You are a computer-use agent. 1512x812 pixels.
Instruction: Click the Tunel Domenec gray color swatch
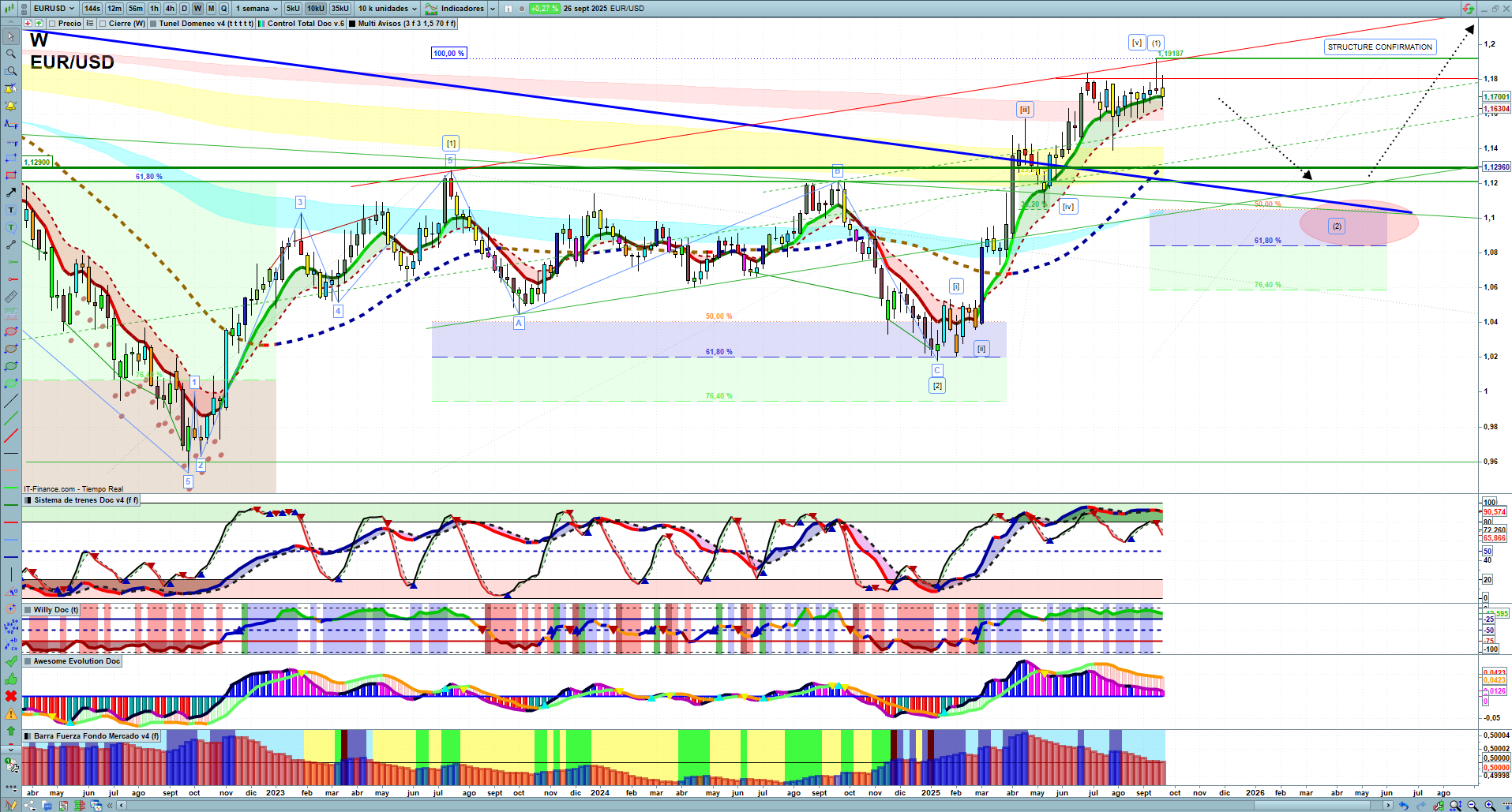[153, 24]
